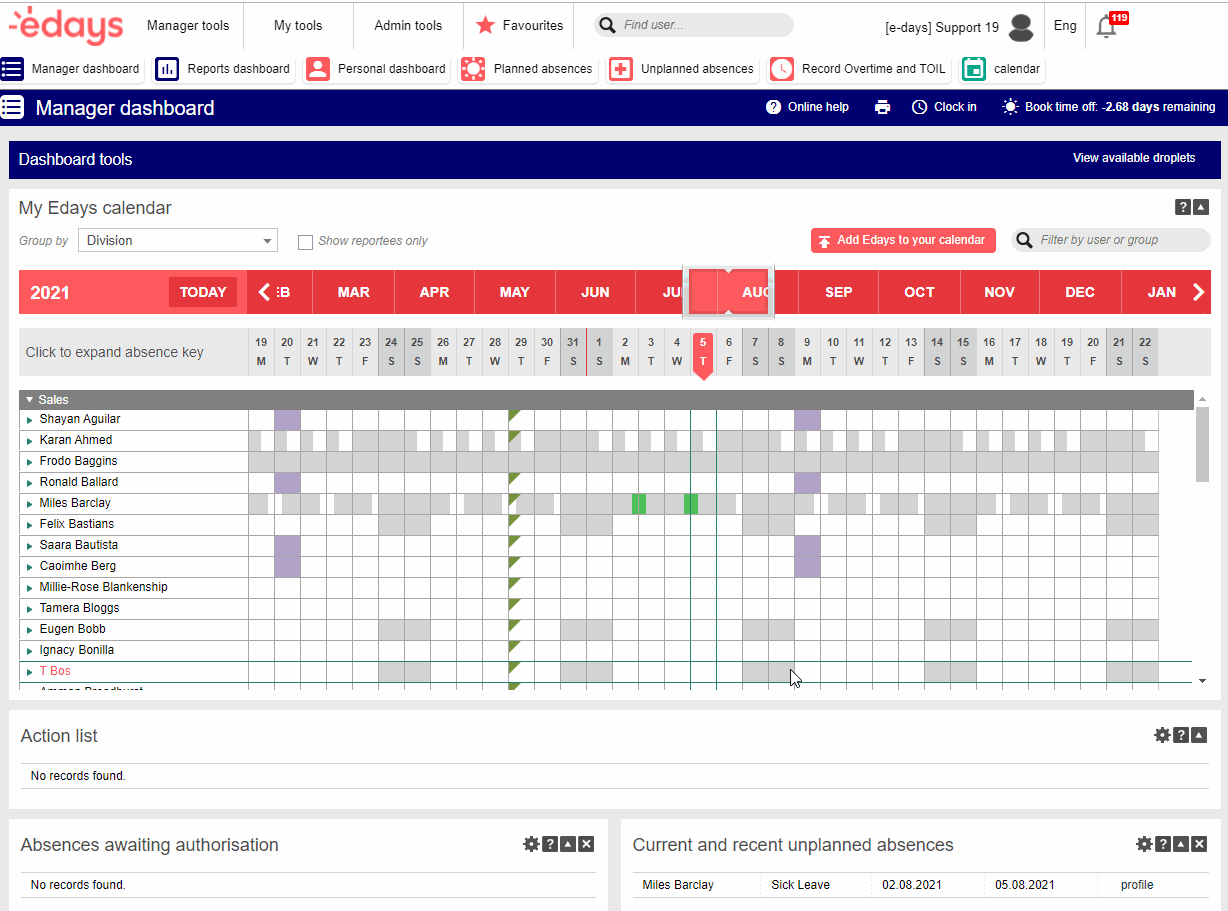Click the Favourites star icon
This screenshot has height=911, width=1228.
(485, 25)
